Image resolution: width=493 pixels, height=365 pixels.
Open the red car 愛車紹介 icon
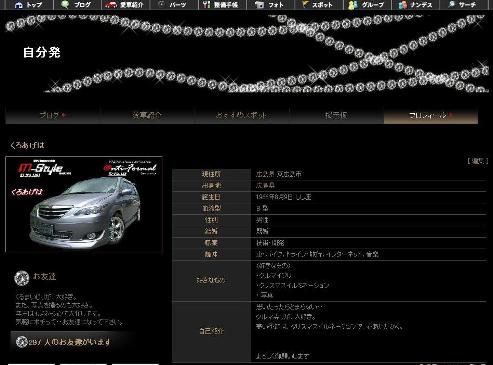[x=111, y=5]
